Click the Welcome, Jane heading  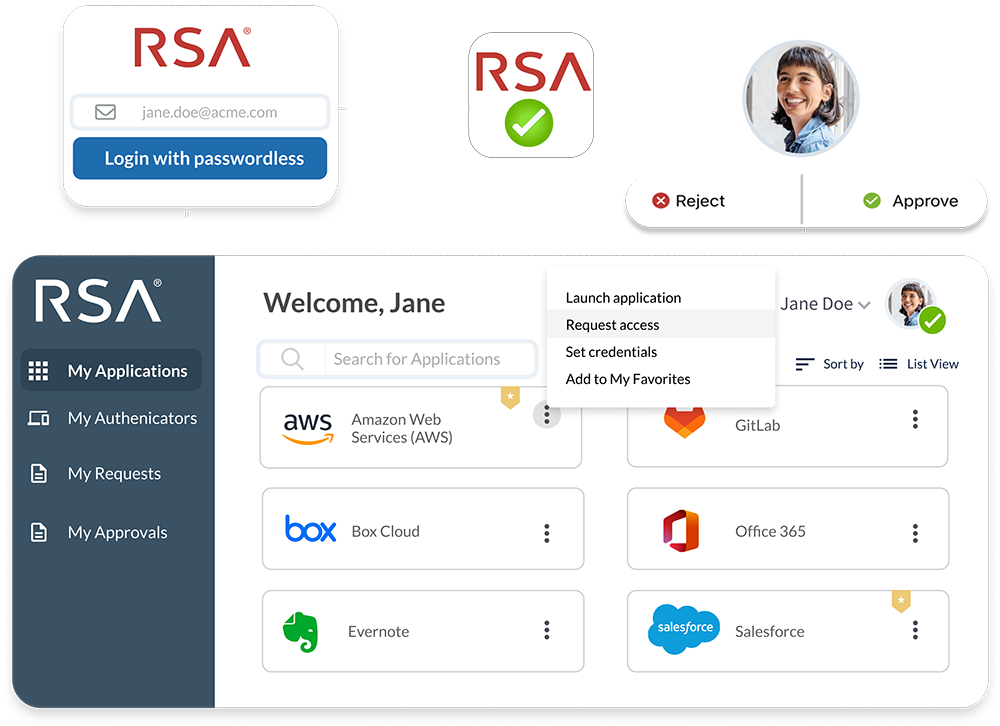354,303
